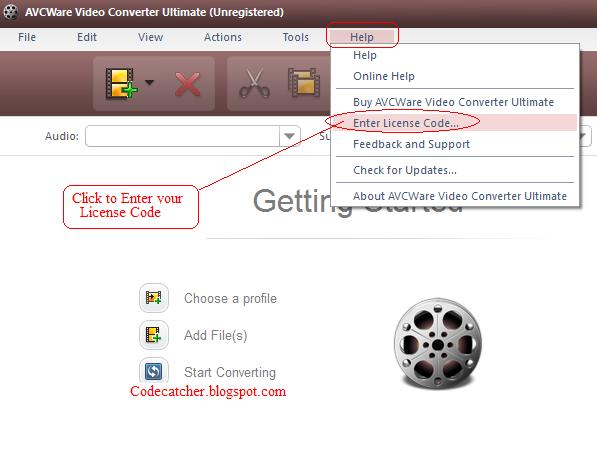
Task: Click inside the Audio combo box field
Action: pyautogui.click(x=183, y=136)
